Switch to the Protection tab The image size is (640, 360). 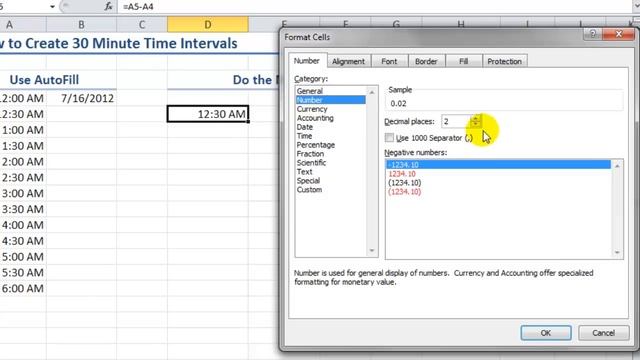pos(504,61)
